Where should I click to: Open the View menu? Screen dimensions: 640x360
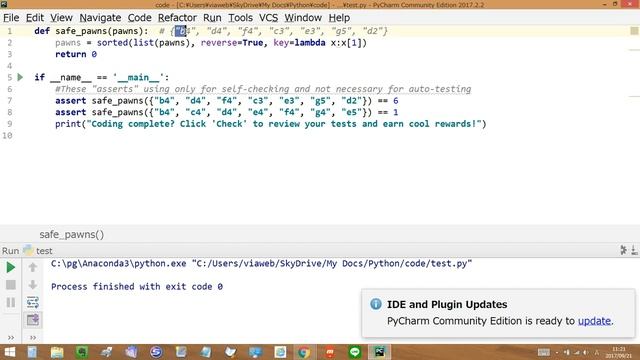click(x=61, y=18)
